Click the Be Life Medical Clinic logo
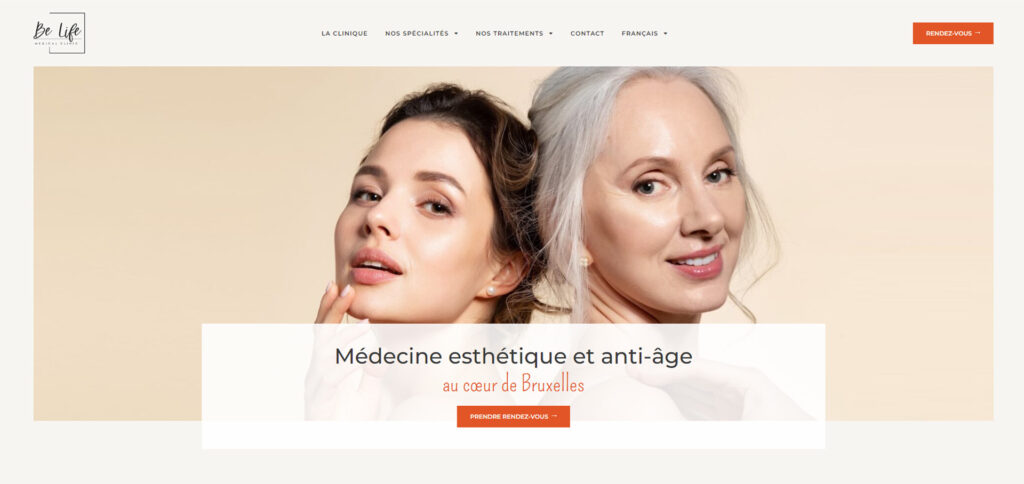Image resolution: width=1024 pixels, height=484 pixels. [x=59, y=33]
